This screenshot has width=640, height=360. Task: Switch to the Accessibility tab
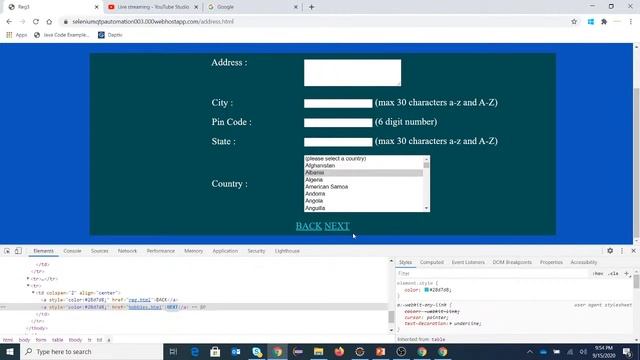tap(584, 262)
